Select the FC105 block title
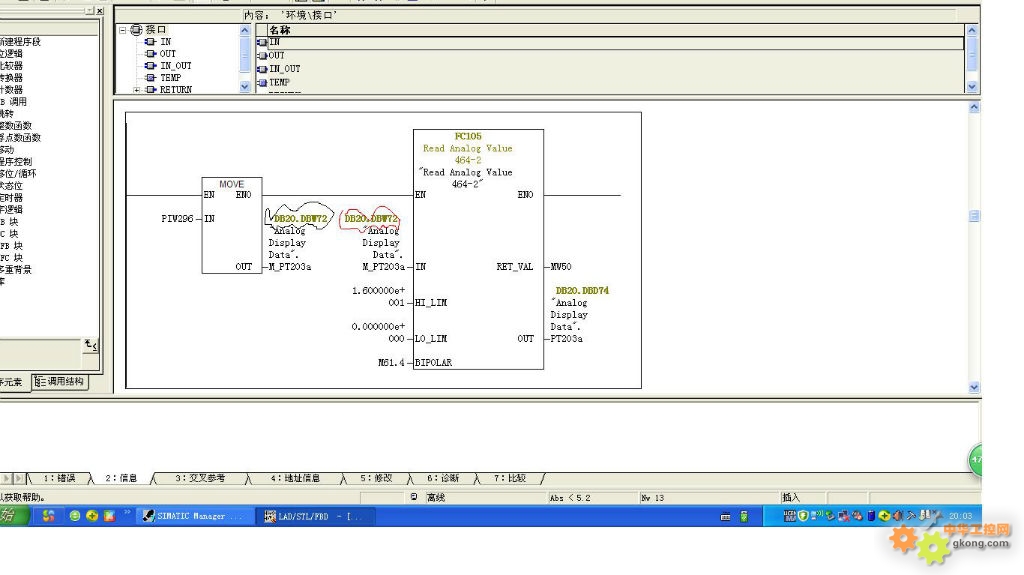Image resolution: width=1024 pixels, height=575 pixels. (468, 136)
